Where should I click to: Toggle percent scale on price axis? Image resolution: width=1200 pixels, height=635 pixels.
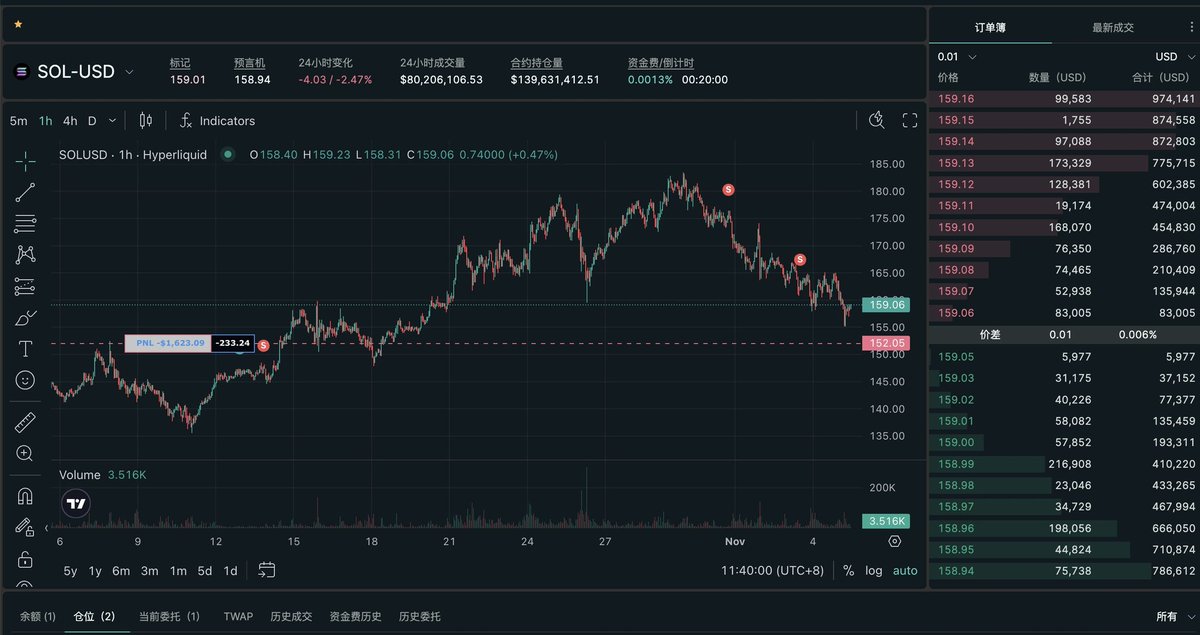tap(849, 571)
